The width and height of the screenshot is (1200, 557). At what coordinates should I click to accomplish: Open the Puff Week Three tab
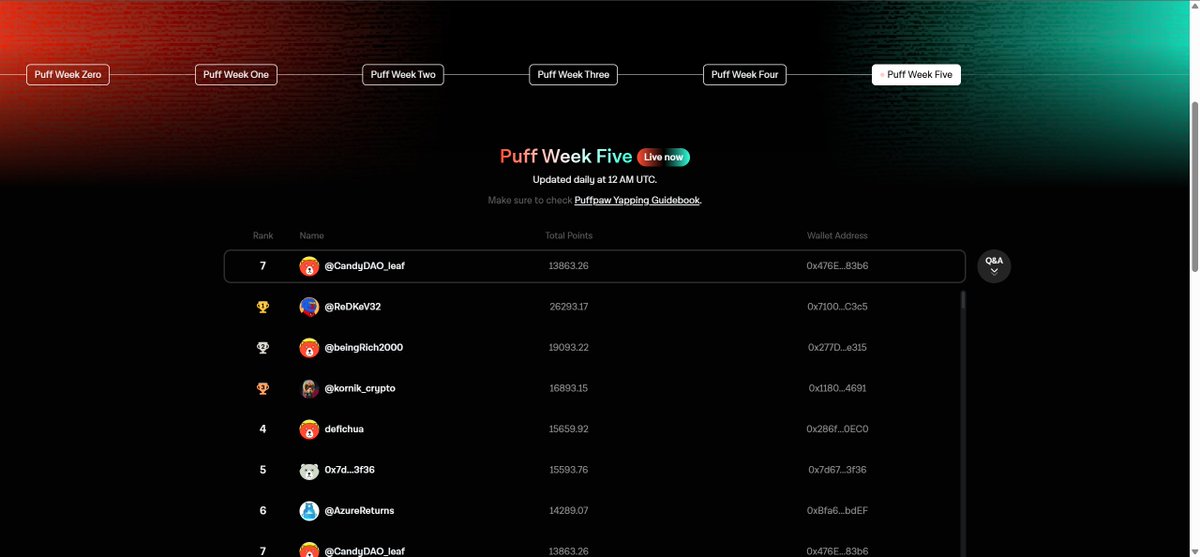(573, 75)
